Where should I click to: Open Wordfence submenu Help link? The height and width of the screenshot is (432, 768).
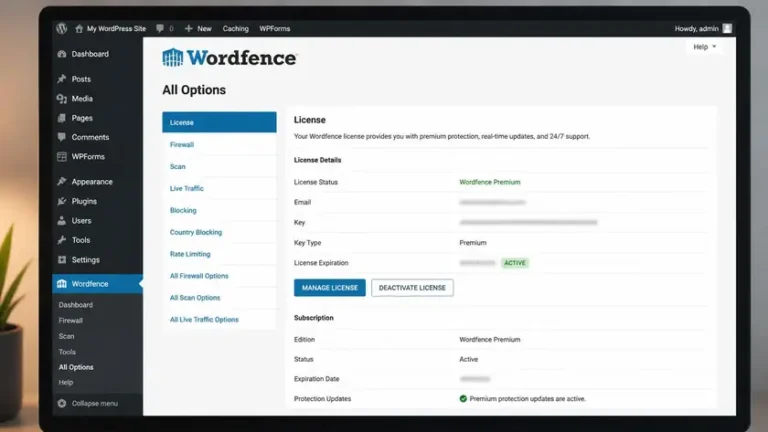point(66,382)
